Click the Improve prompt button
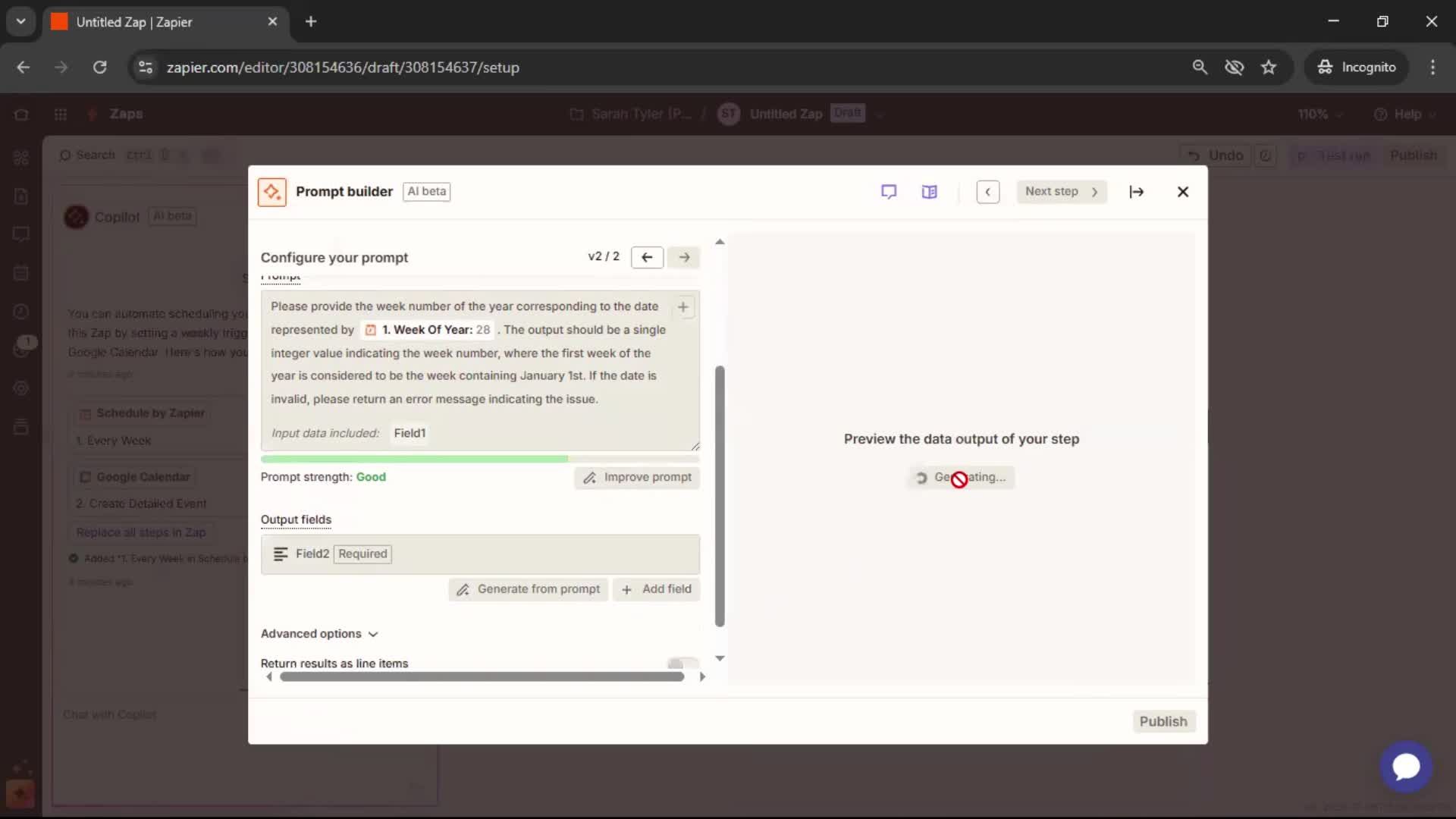This screenshot has width=1456, height=819. coord(637,477)
